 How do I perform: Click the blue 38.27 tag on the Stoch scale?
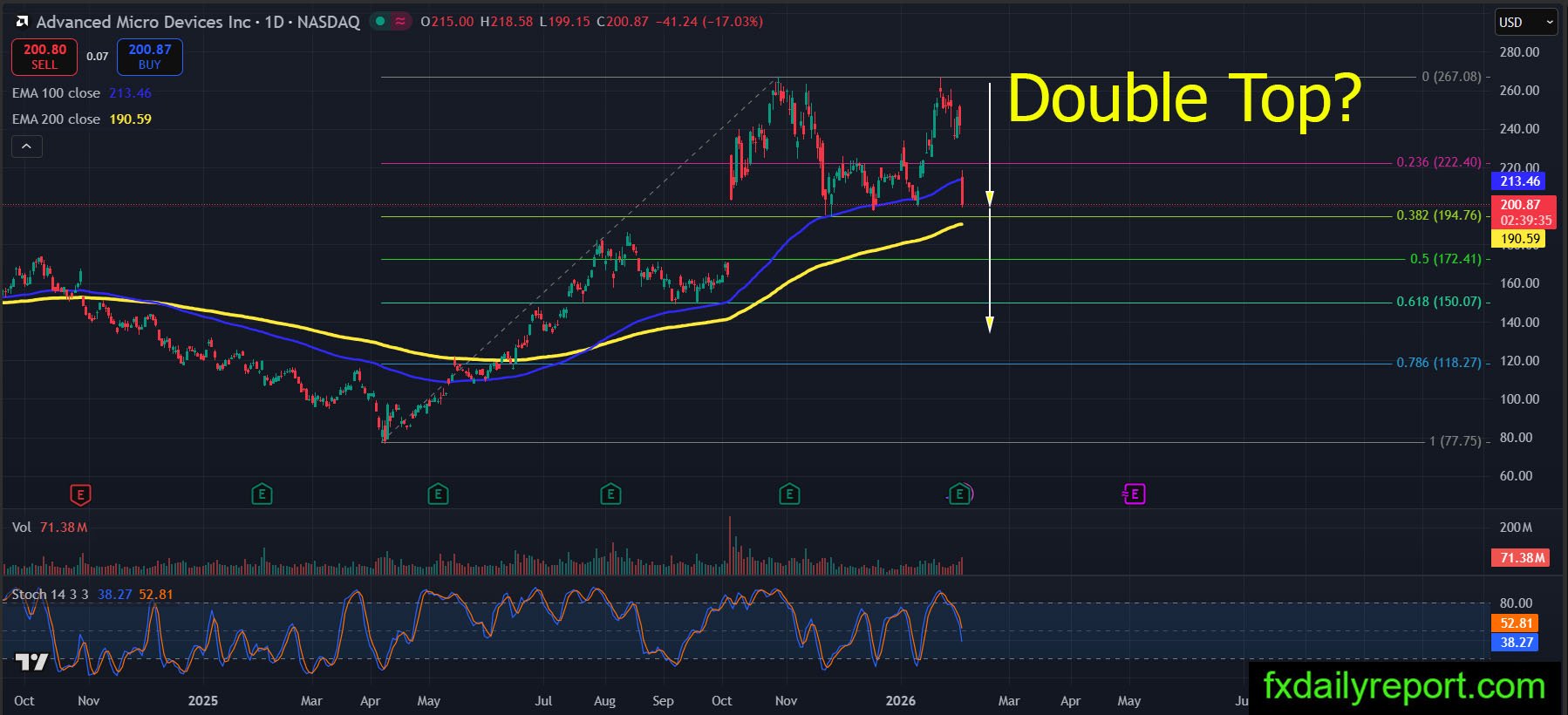tap(1517, 643)
